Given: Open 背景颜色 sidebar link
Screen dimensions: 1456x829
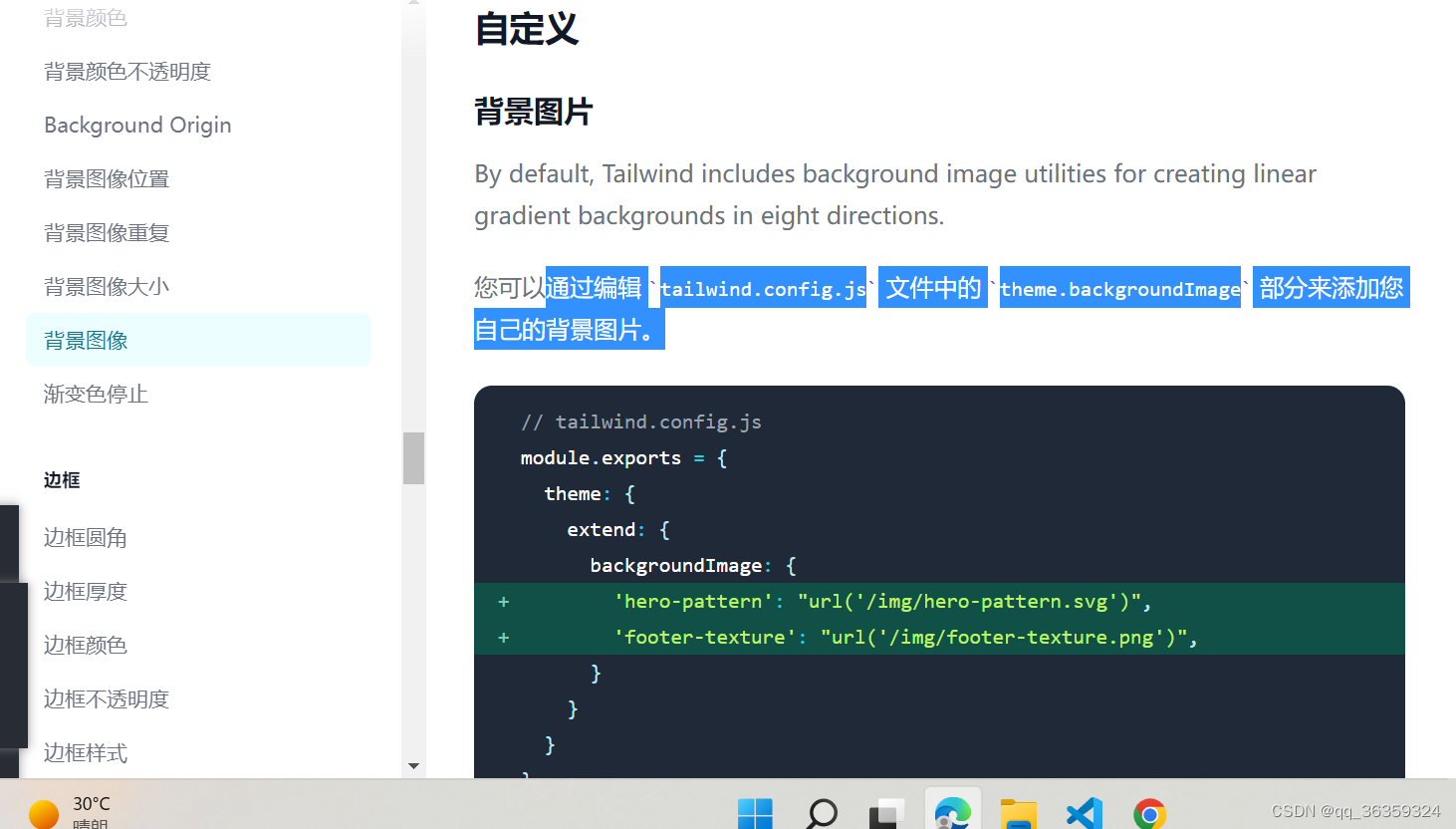Looking at the screenshot, I should 86,18.
